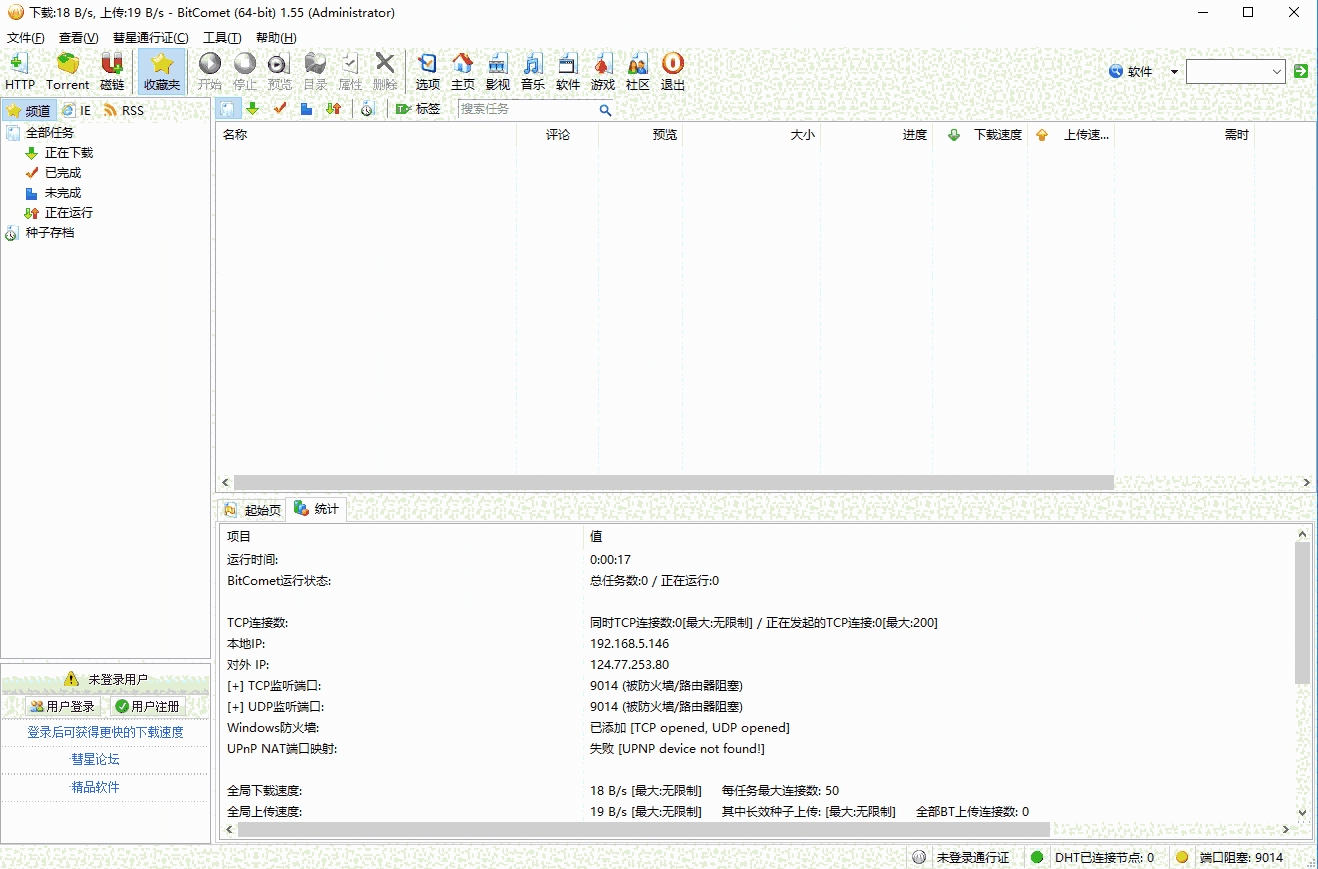Click the 搜索任务 search field
This screenshot has width=1318, height=869.
527,109
